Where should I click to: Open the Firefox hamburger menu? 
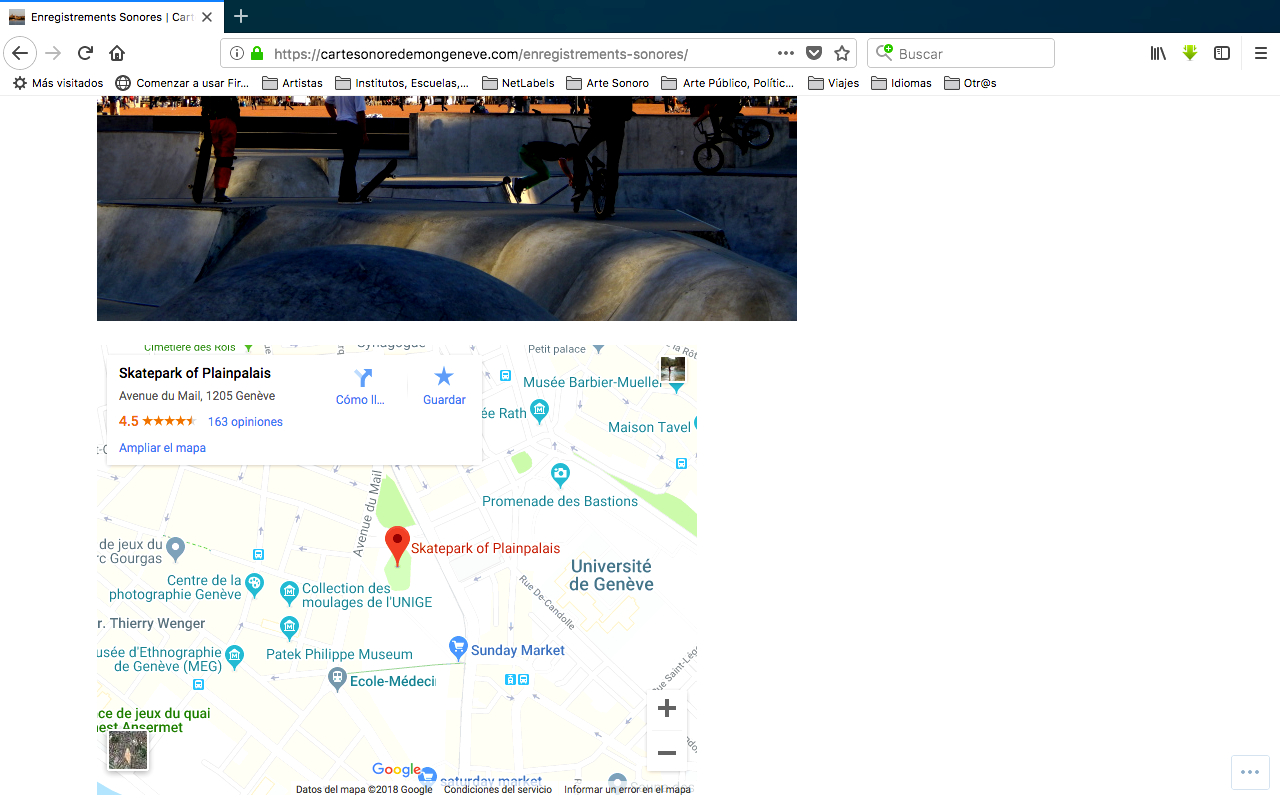click(x=1260, y=53)
